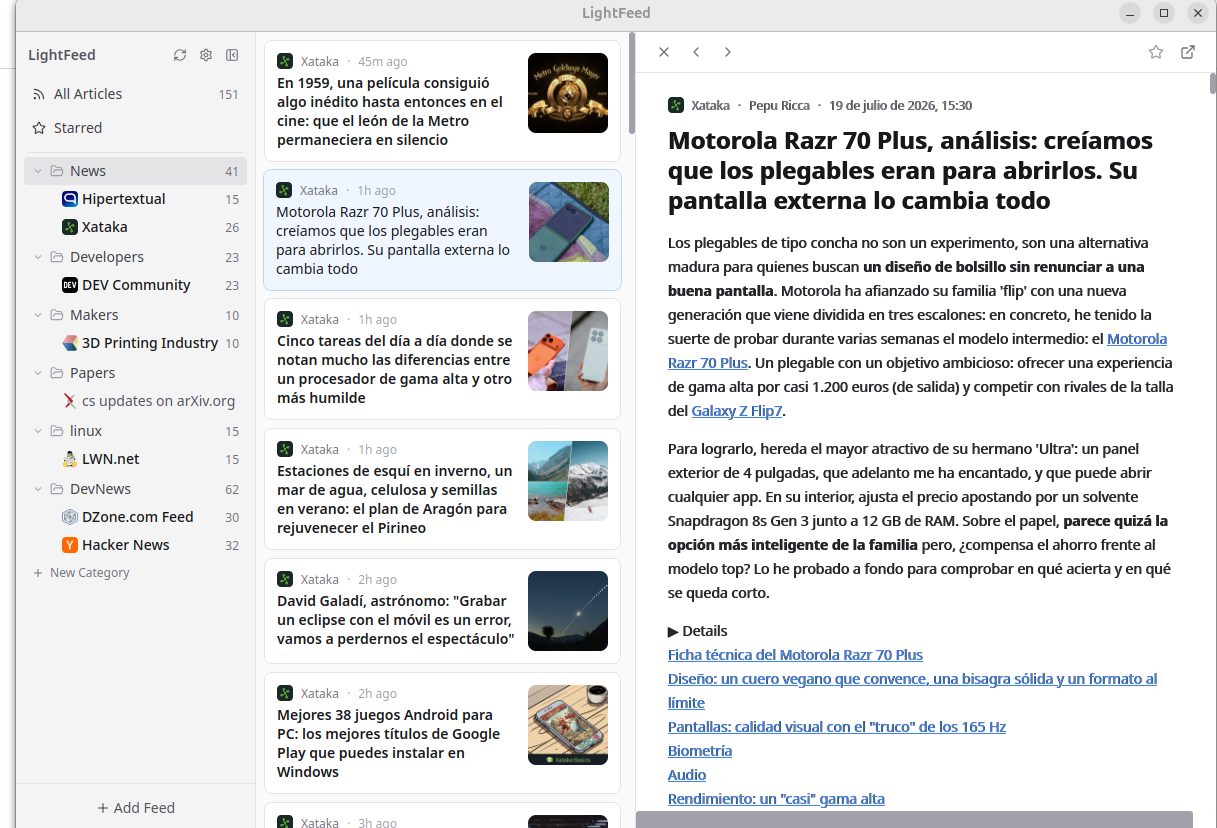Go to previous article arrow

(x=696, y=52)
